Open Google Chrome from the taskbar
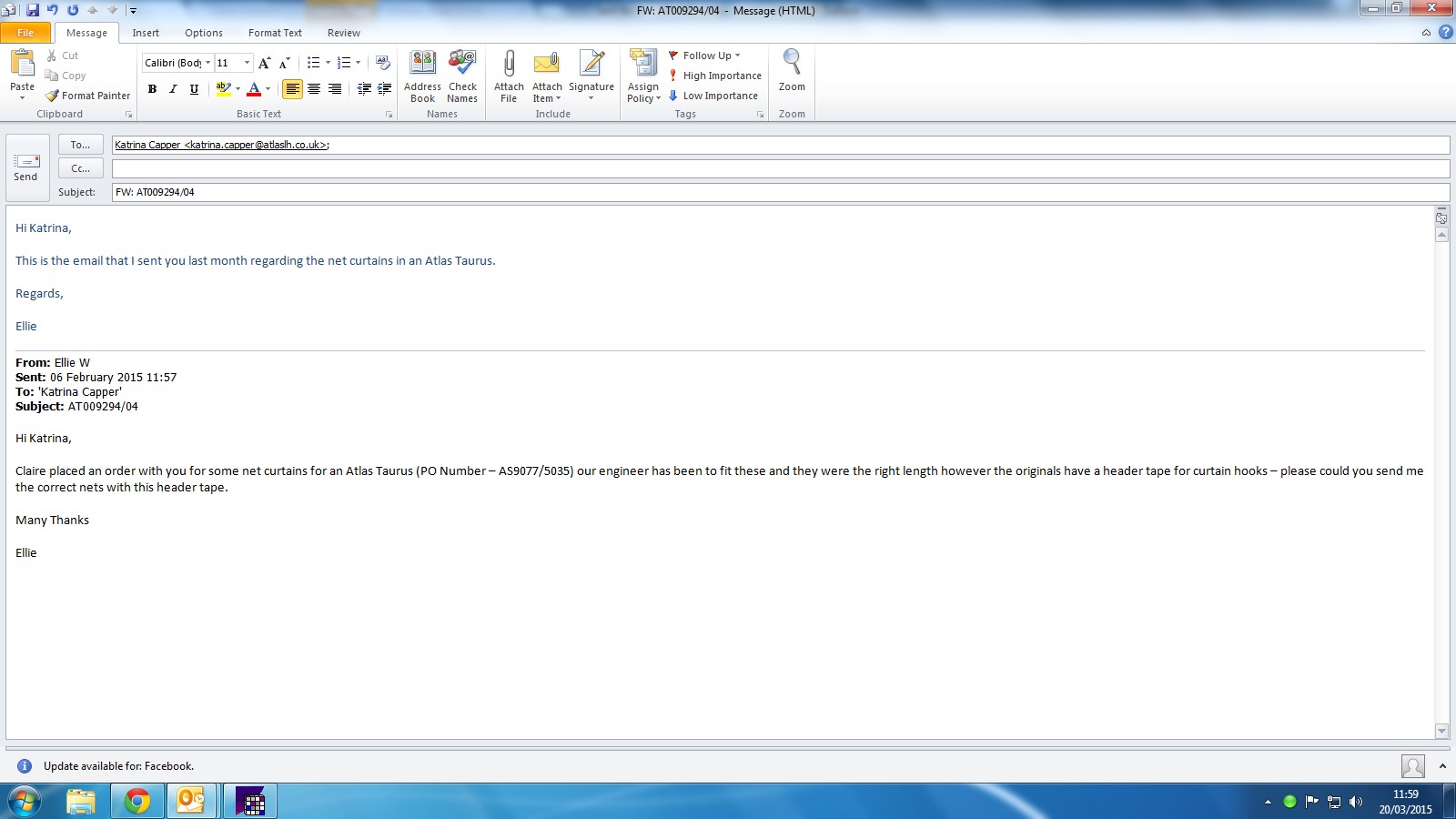Screen dimensions: 1456x819 coord(137,802)
